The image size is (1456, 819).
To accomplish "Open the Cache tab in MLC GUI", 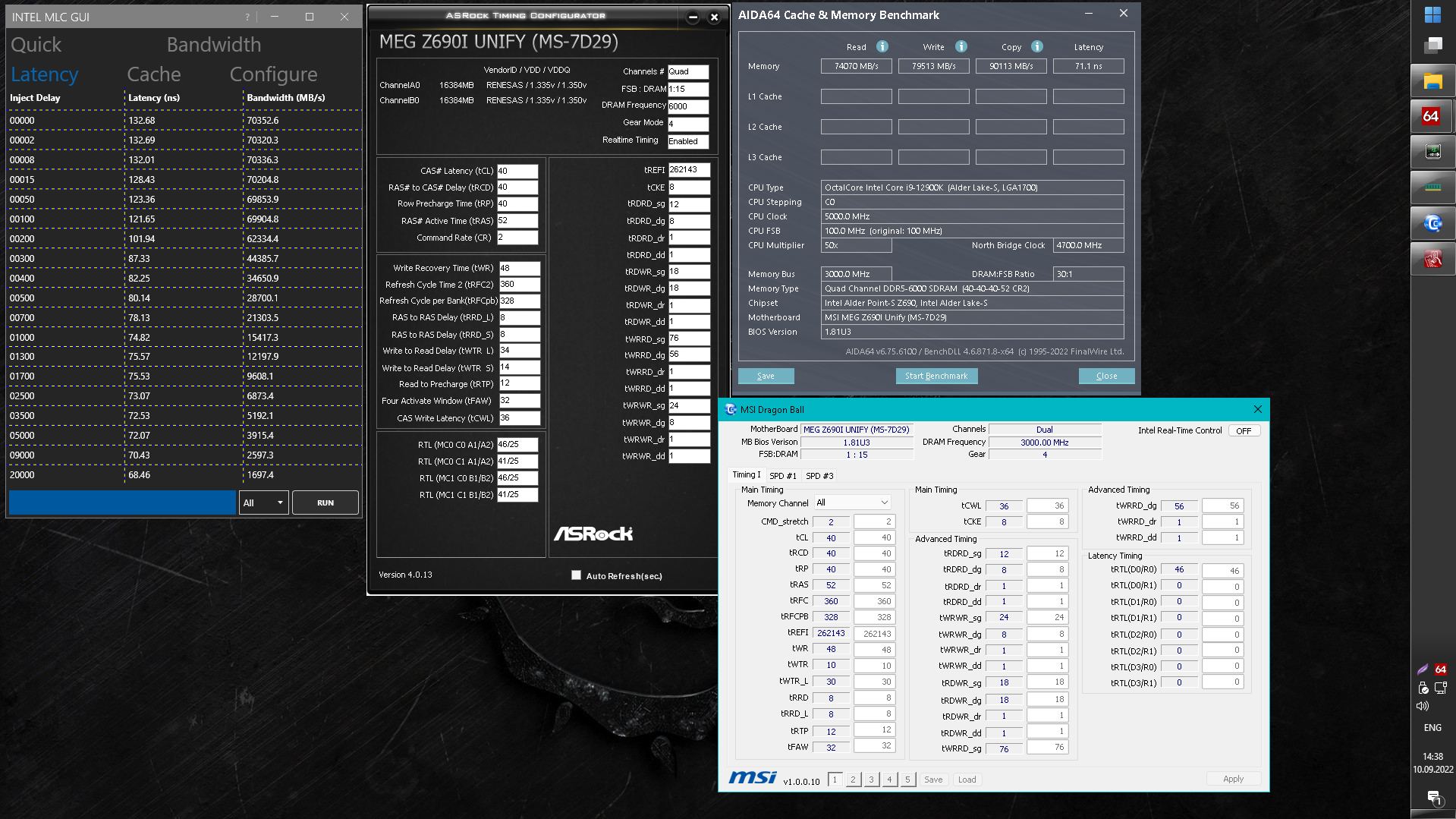I will [x=154, y=74].
